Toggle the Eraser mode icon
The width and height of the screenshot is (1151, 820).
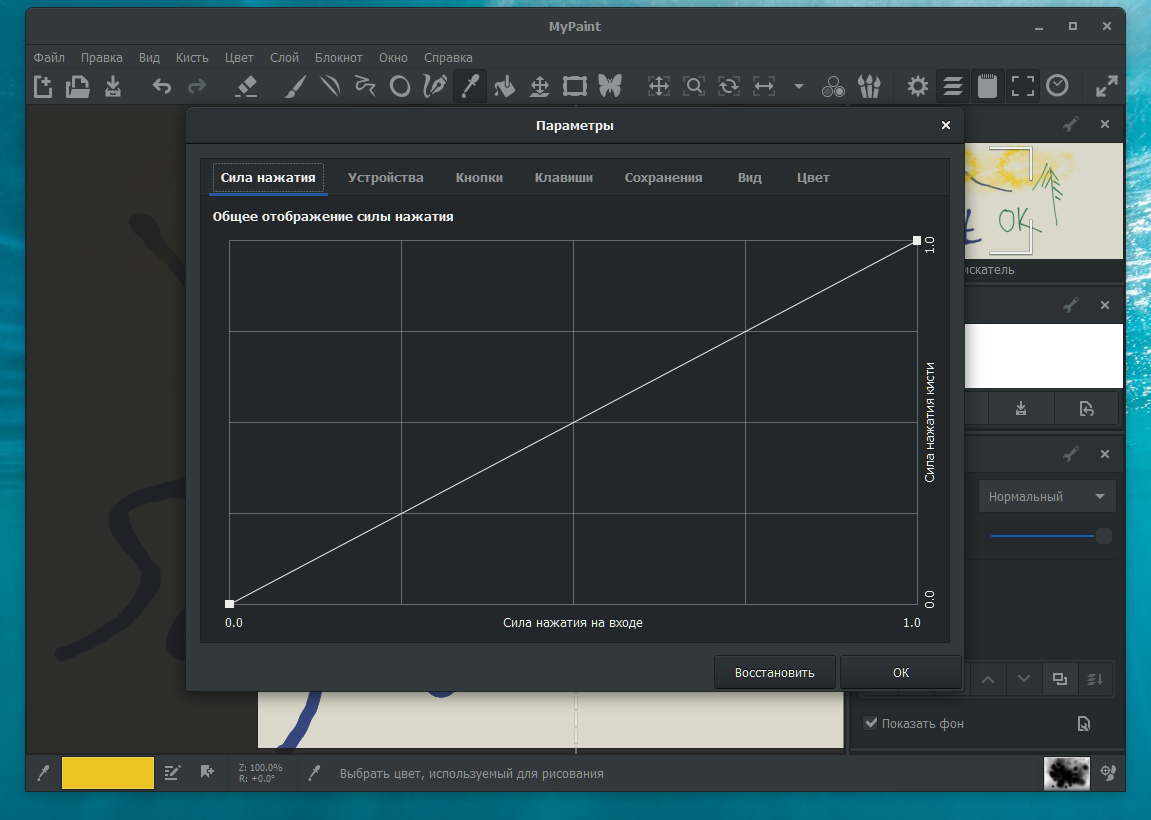(246, 87)
